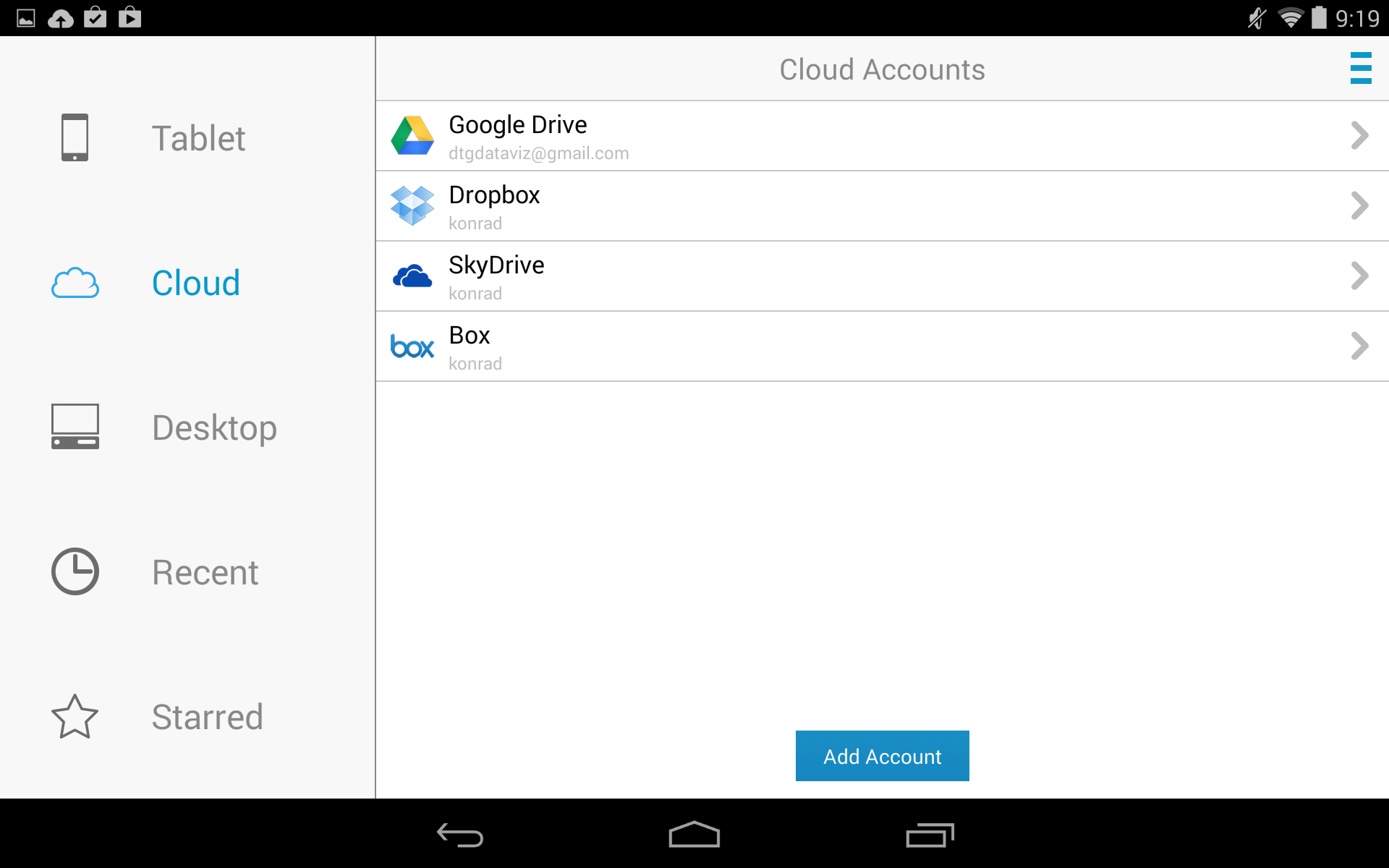Select the Desktop computer icon
Image resolution: width=1389 pixels, height=868 pixels.
pyautogui.click(x=75, y=427)
